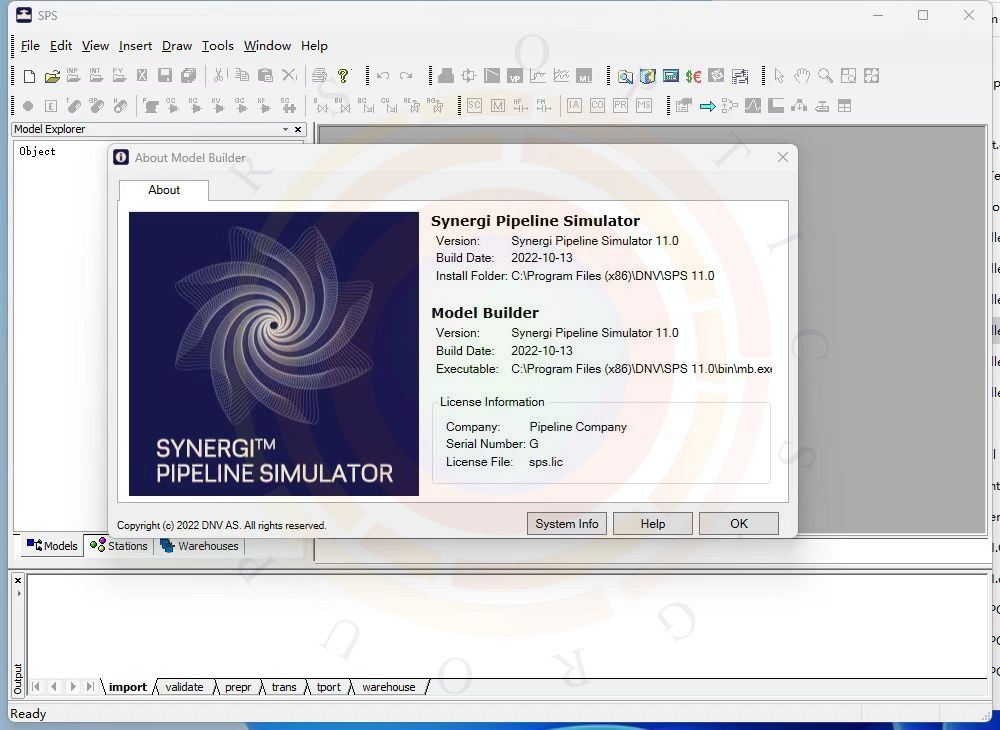Click OK to dismiss the About dialog
This screenshot has height=730, width=1000.
739,523
